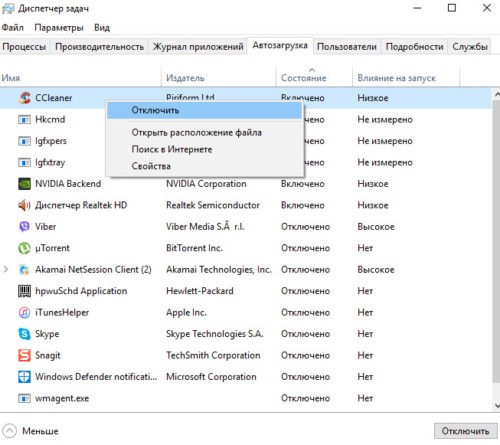
Task: Click the Hewlett-Packard publisher cell
Action: coord(200,291)
